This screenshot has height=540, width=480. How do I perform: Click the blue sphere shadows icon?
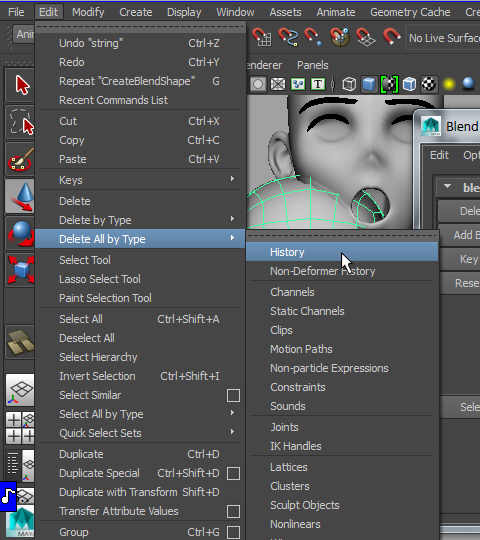[x=468, y=83]
